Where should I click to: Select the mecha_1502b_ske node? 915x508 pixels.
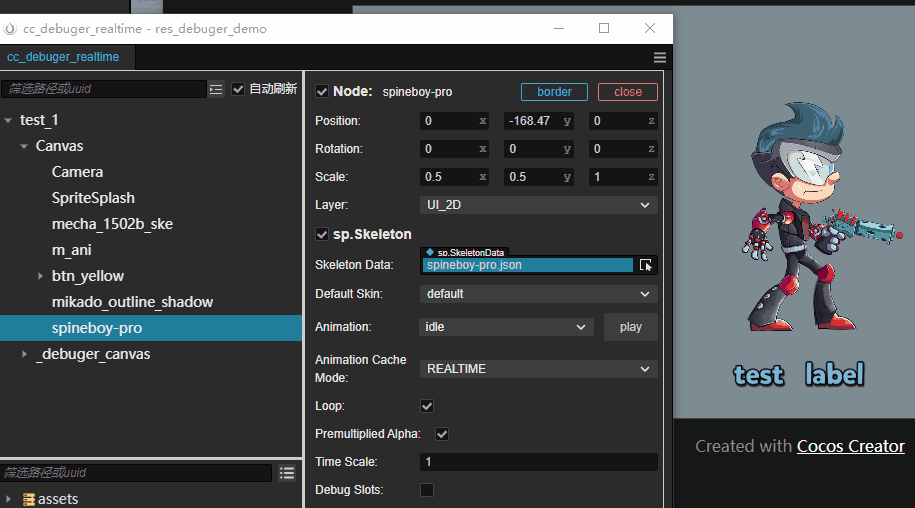click(x=112, y=224)
